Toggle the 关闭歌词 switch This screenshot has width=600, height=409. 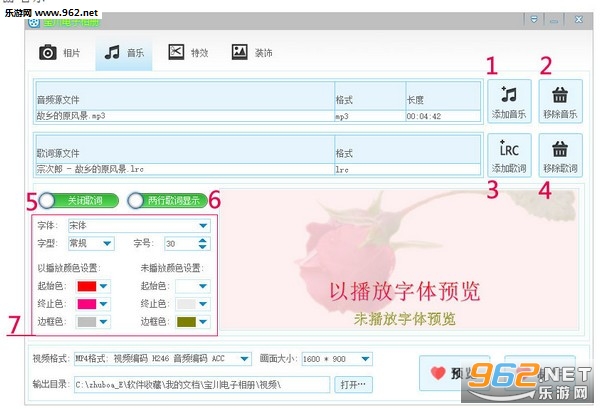tap(79, 200)
